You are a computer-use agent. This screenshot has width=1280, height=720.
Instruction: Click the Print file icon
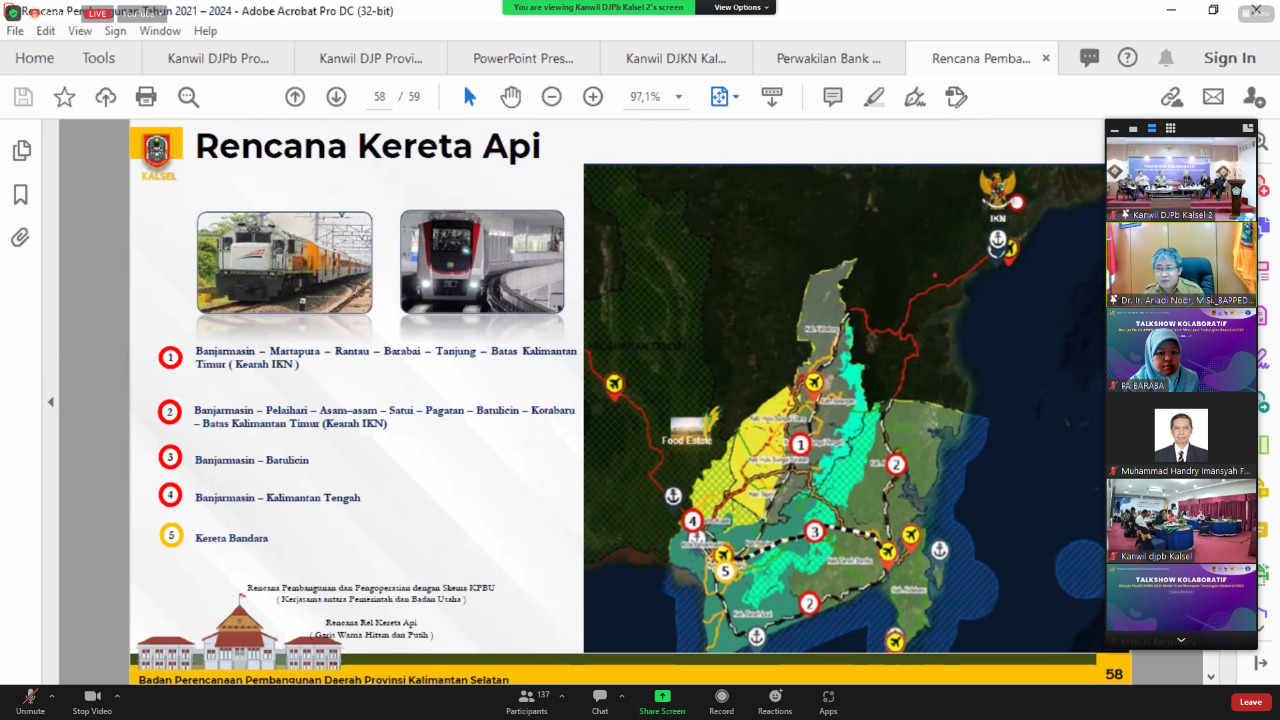(146, 97)
